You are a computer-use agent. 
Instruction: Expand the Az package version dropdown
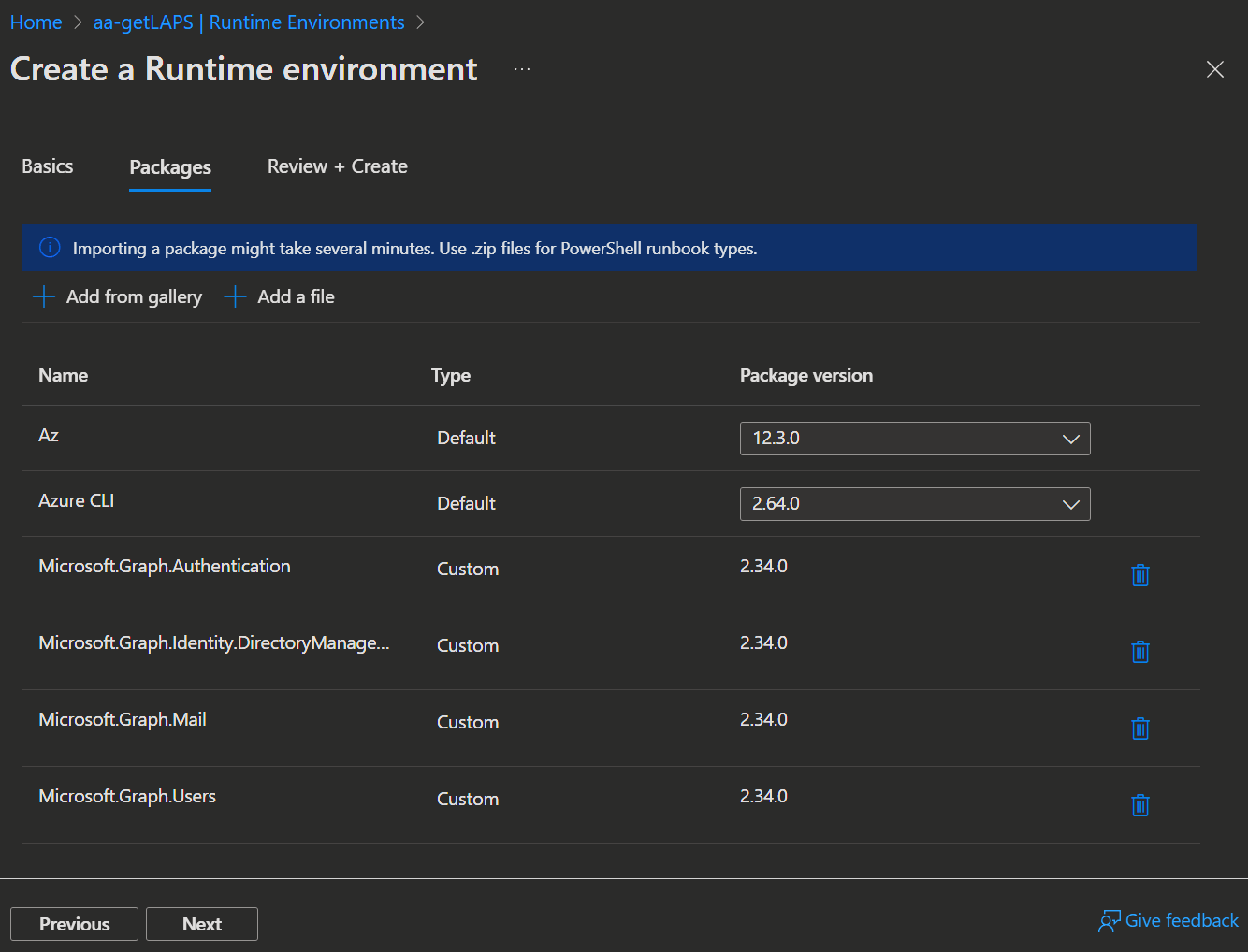[914, 439]
